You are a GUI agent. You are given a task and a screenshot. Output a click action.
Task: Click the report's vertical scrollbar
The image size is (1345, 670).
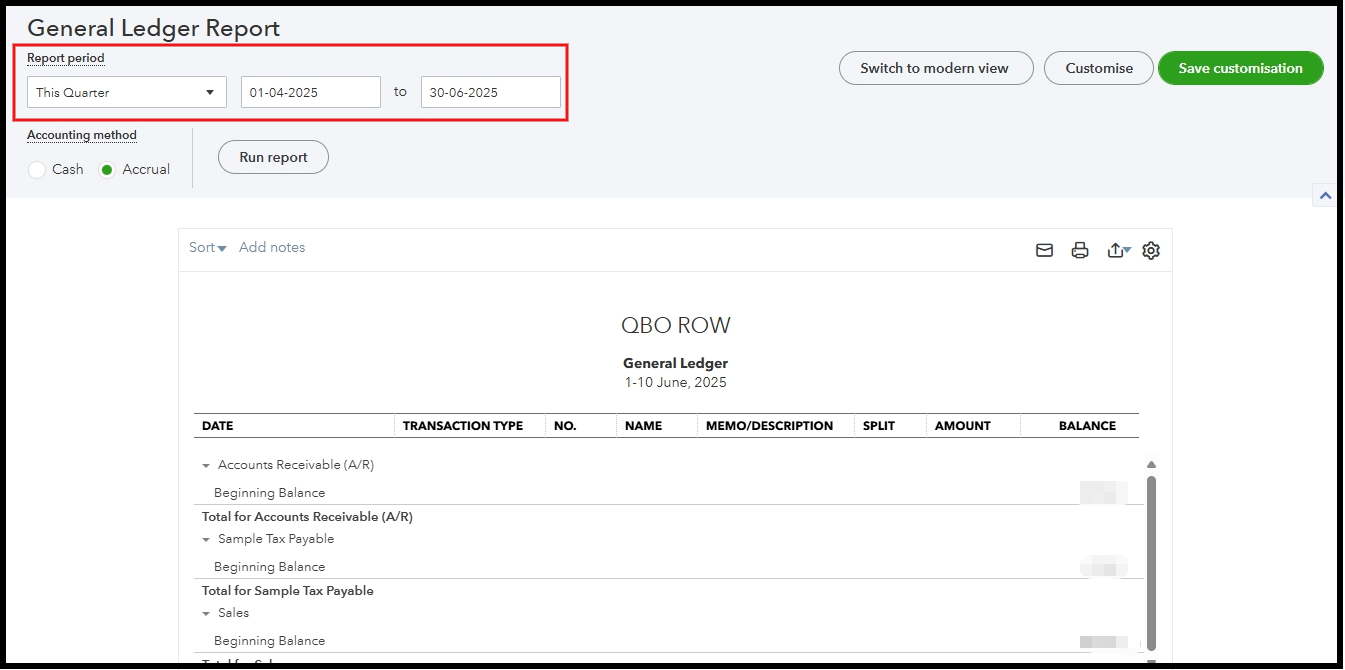[x=1151, y=560]
